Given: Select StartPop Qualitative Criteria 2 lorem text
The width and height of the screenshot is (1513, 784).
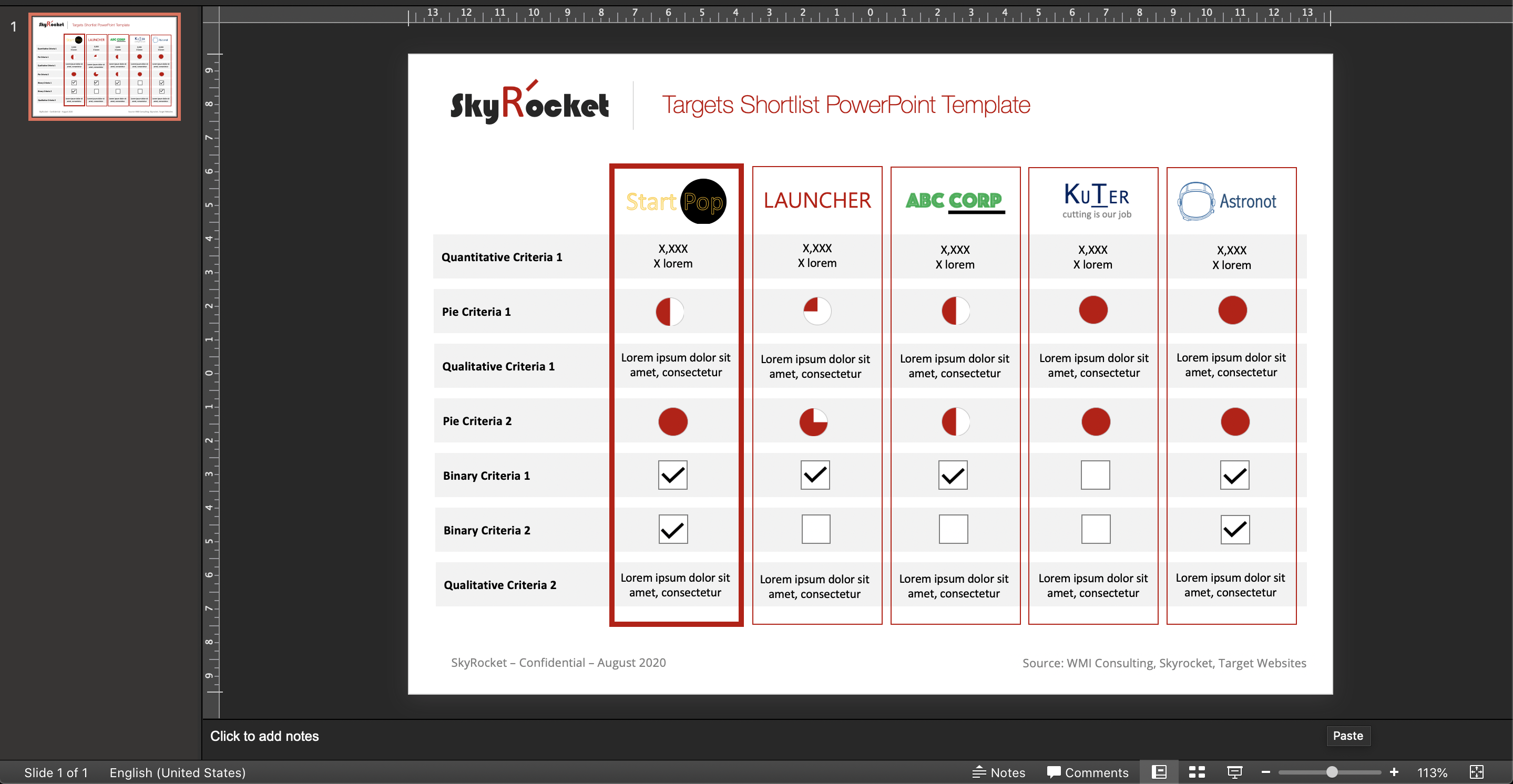Looking at the screenshot, I should click(676, 585).
